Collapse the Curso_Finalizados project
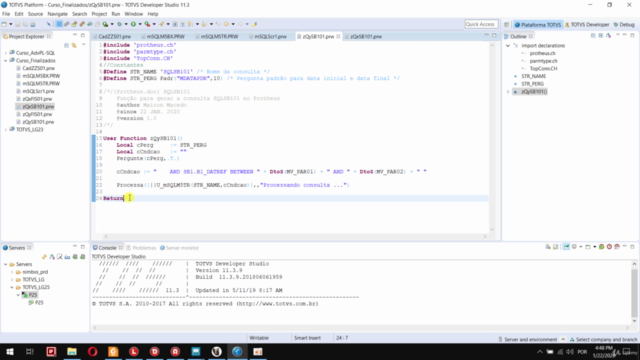The image size is (640, 360). click(x=6, y=60)
